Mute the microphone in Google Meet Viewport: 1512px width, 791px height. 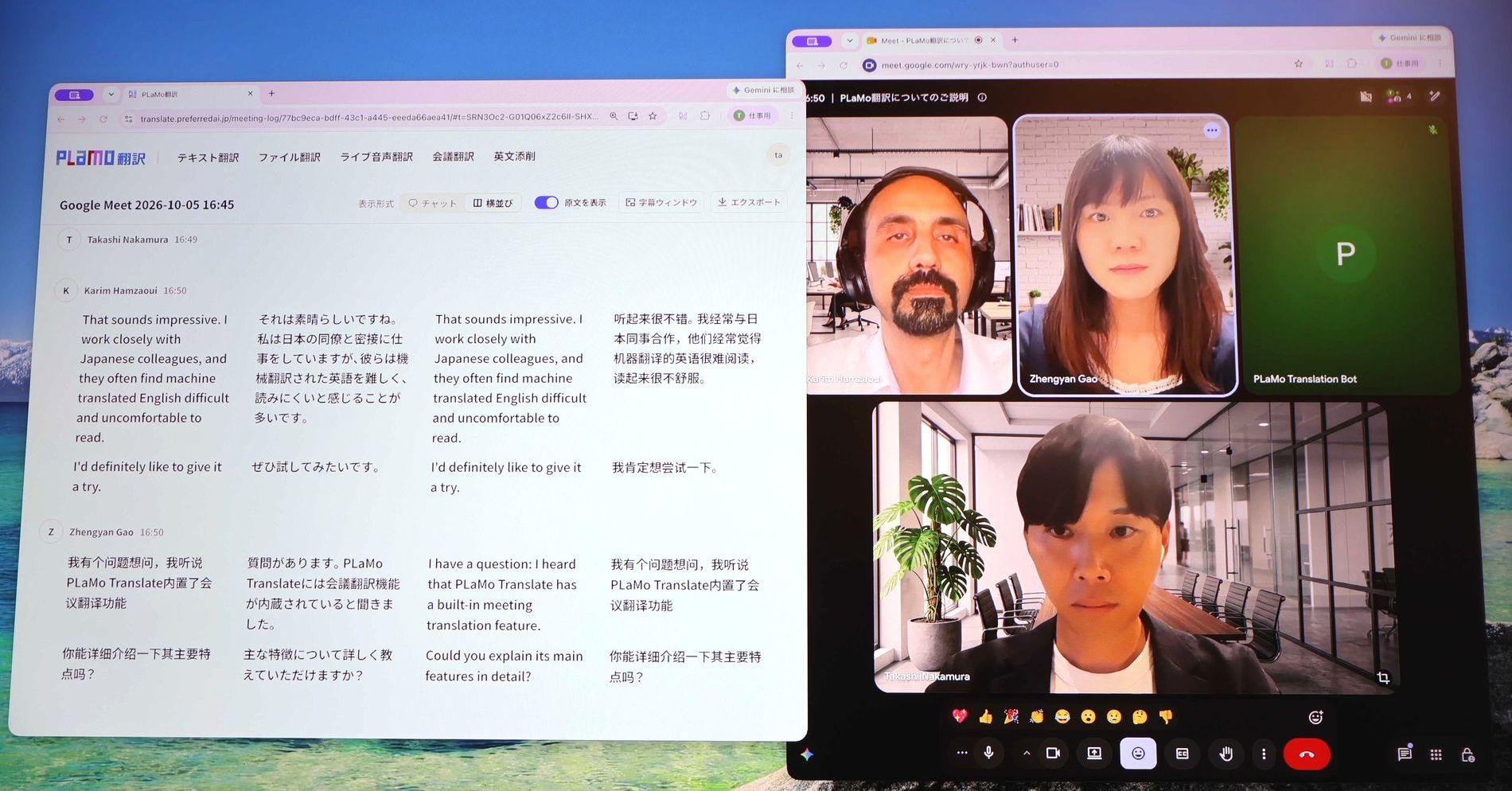pyautogui.click(x=988, y=753)
